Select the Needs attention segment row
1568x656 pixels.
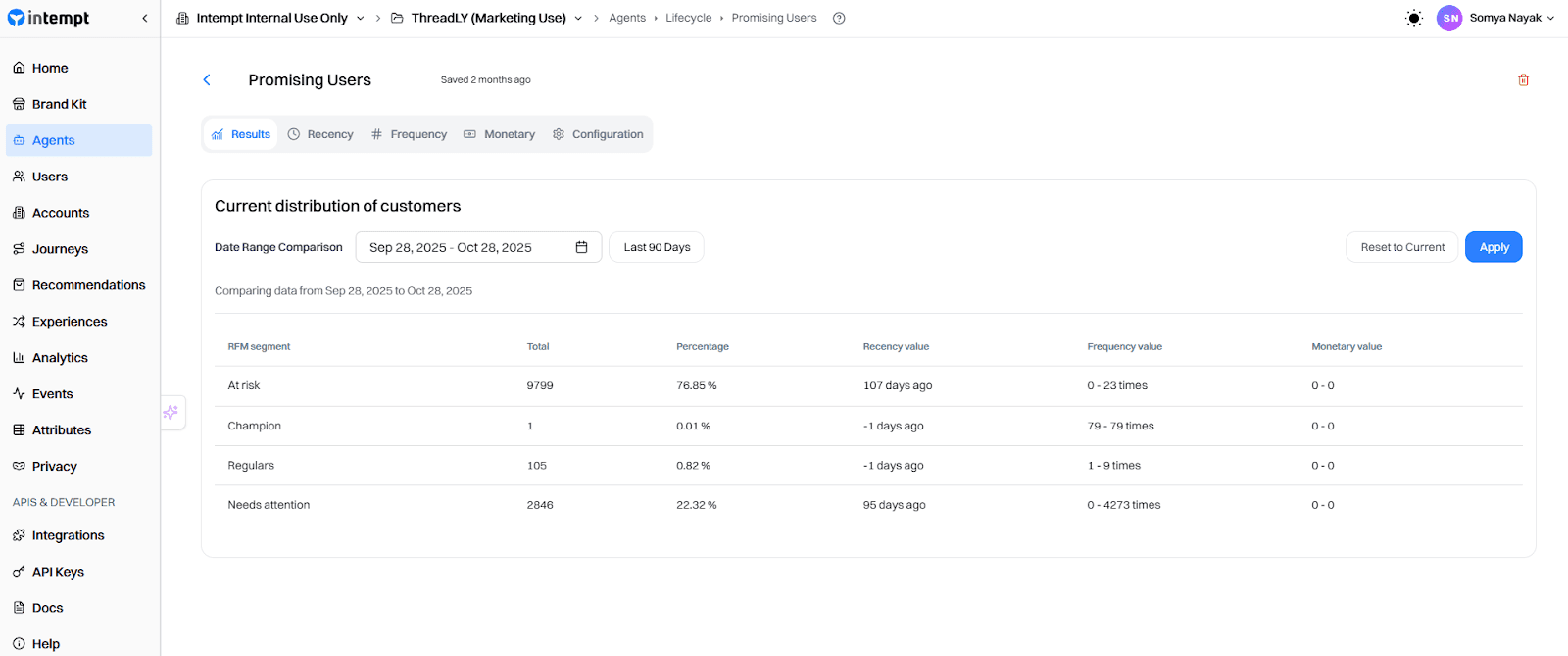868,505
